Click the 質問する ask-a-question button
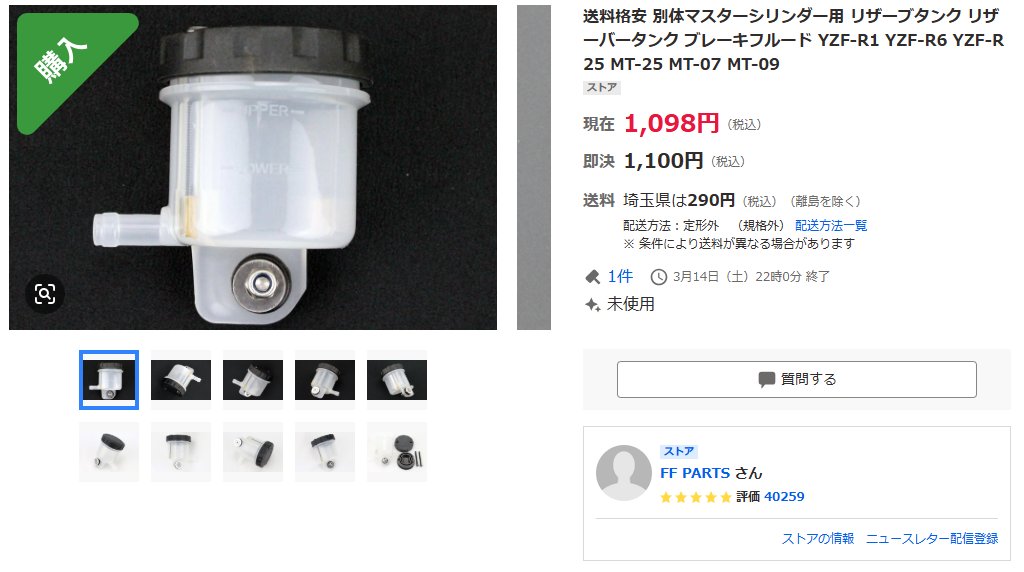Screen dimensions: 1024x572 tap(797, 379)
